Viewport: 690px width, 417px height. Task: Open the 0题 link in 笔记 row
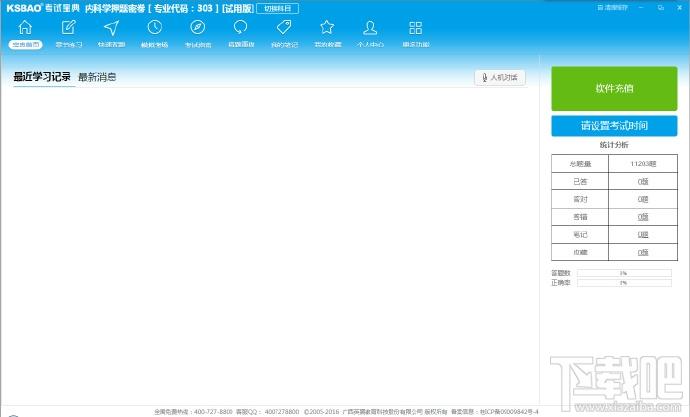click(x=643, y=234)
